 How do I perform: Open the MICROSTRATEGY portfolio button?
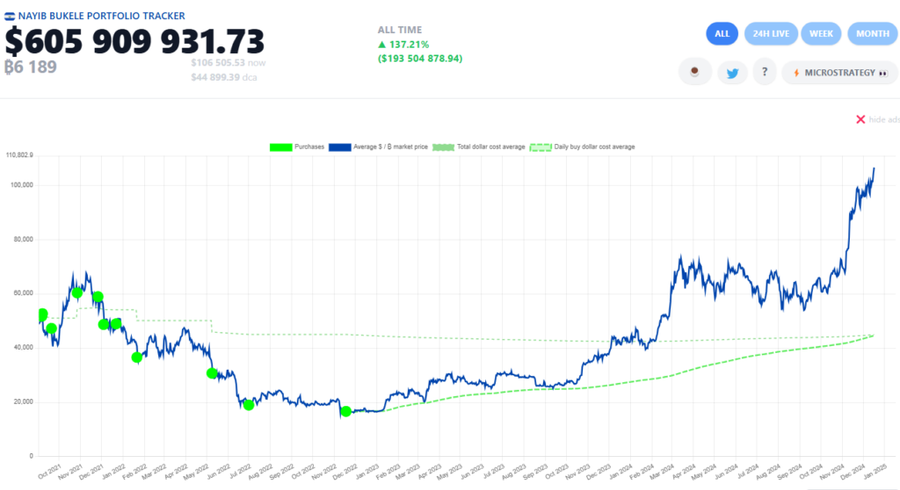pos(840,73)
